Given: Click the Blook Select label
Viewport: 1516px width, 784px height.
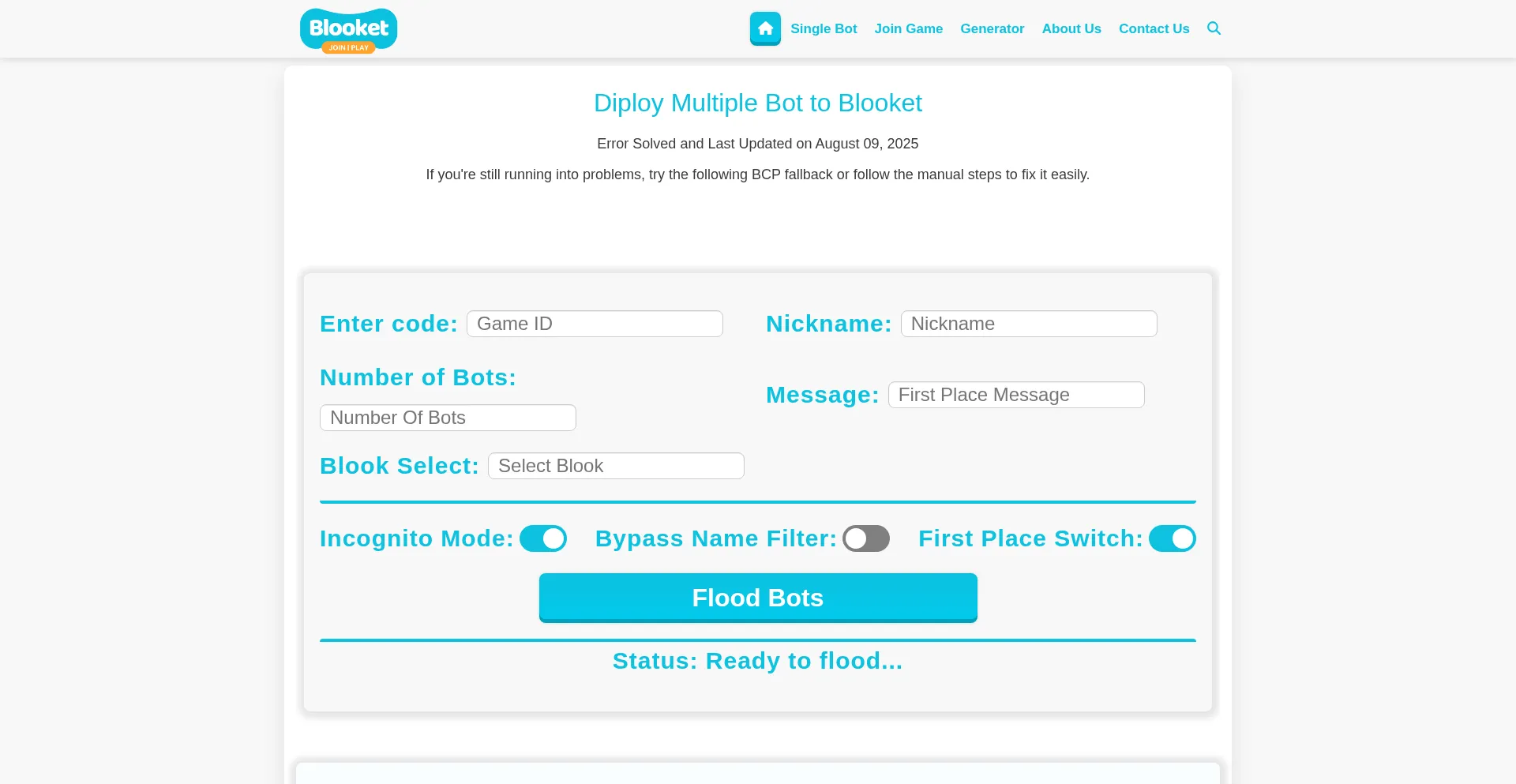Looking at the screenshot, I should pyautogui.click(x=399, y=466).
